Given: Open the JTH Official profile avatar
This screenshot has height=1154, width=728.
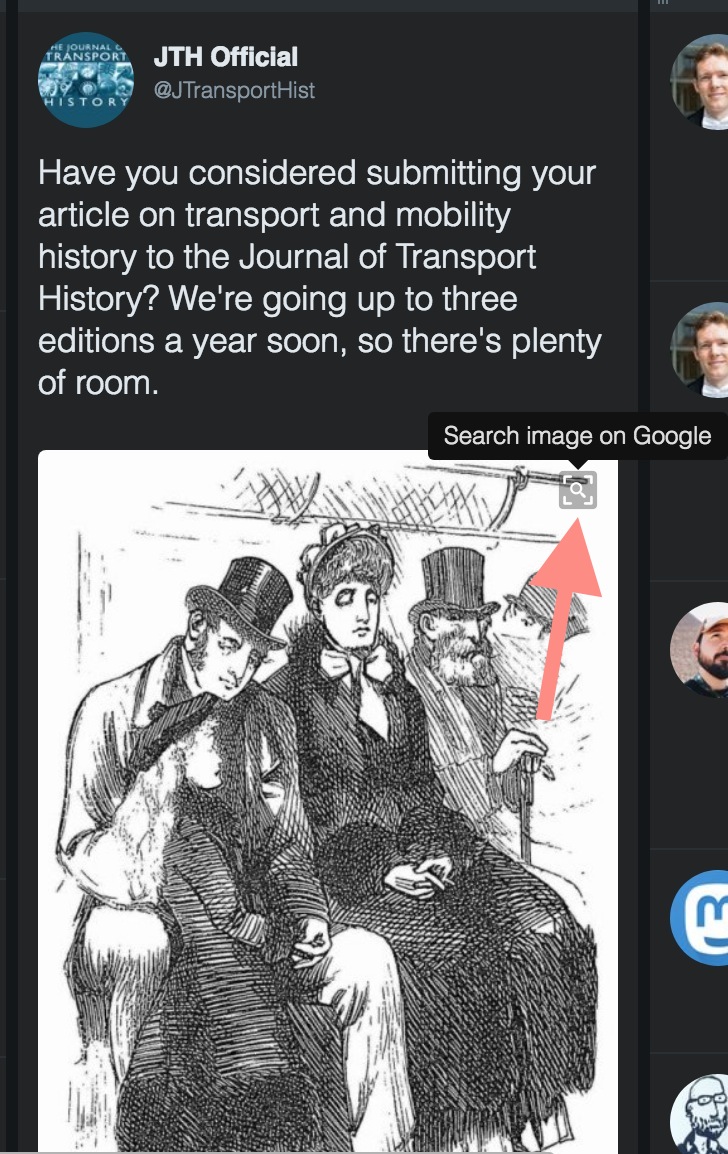Looking at the screenshot, I should (86, 80).
